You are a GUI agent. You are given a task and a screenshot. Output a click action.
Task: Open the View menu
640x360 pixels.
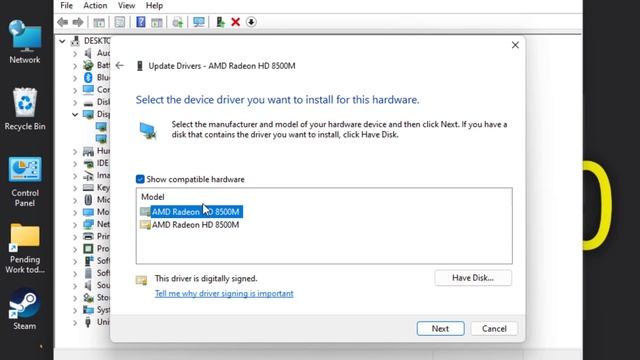click(126, 6)
